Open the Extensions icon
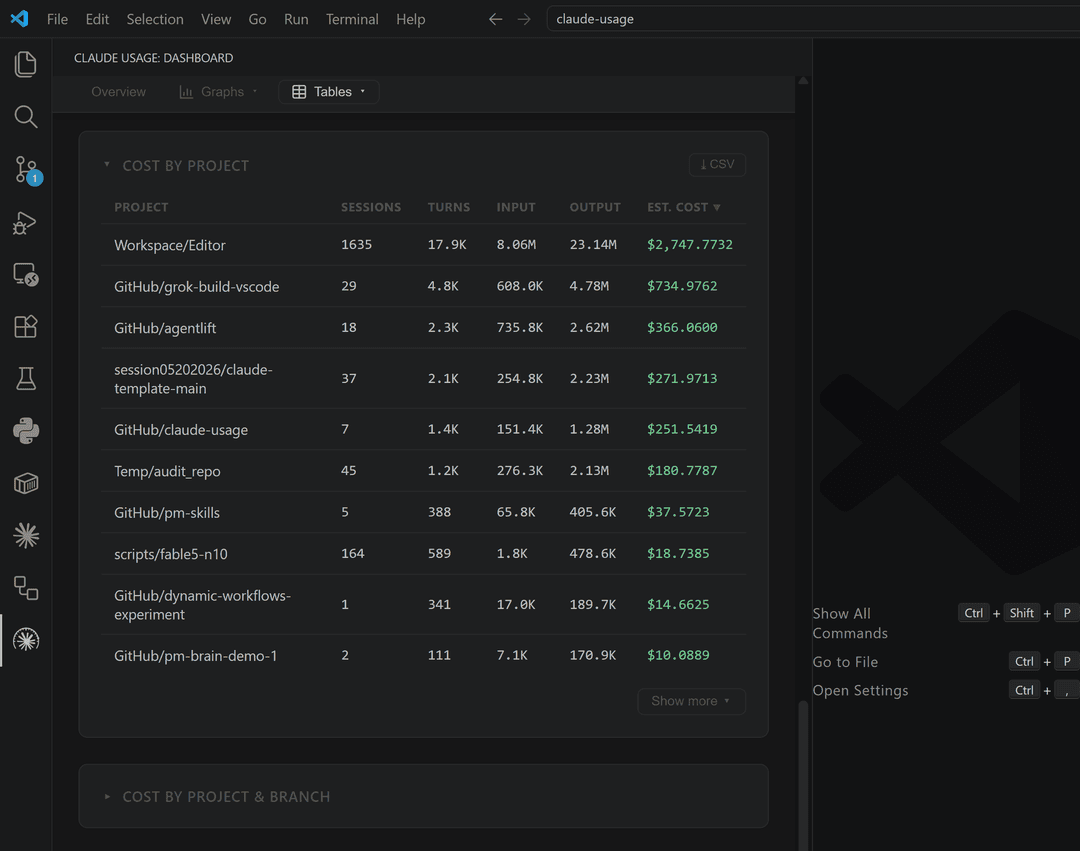This screenshot has width=1080, height=851. click(x=25, y=326)
